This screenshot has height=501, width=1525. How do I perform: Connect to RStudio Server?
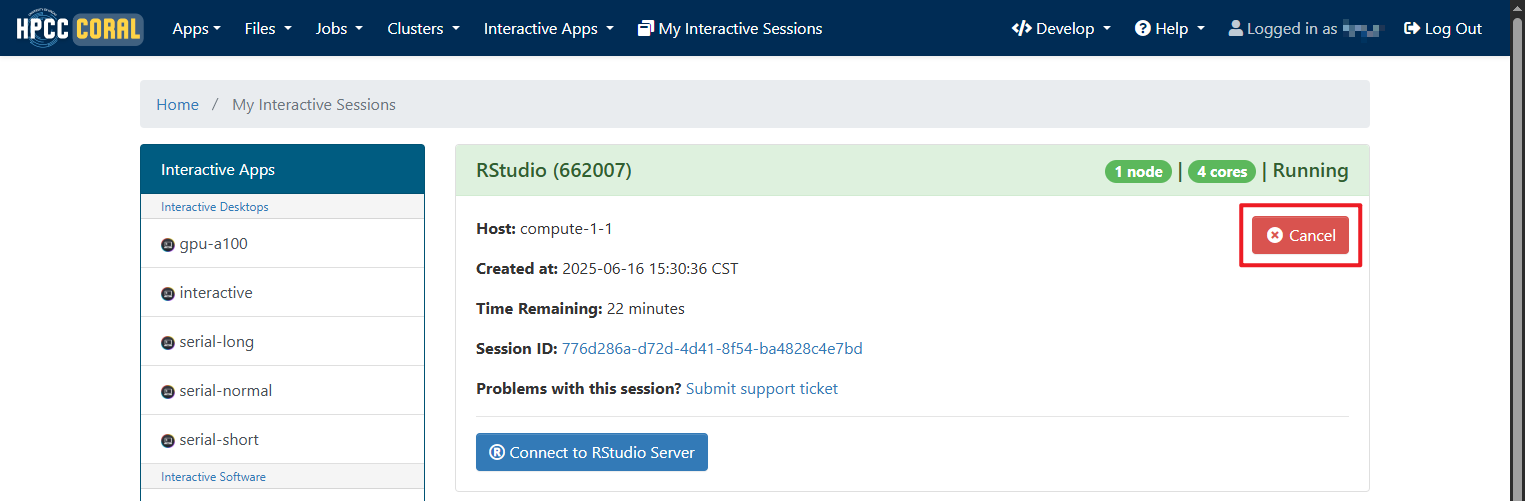click(592, 452)
